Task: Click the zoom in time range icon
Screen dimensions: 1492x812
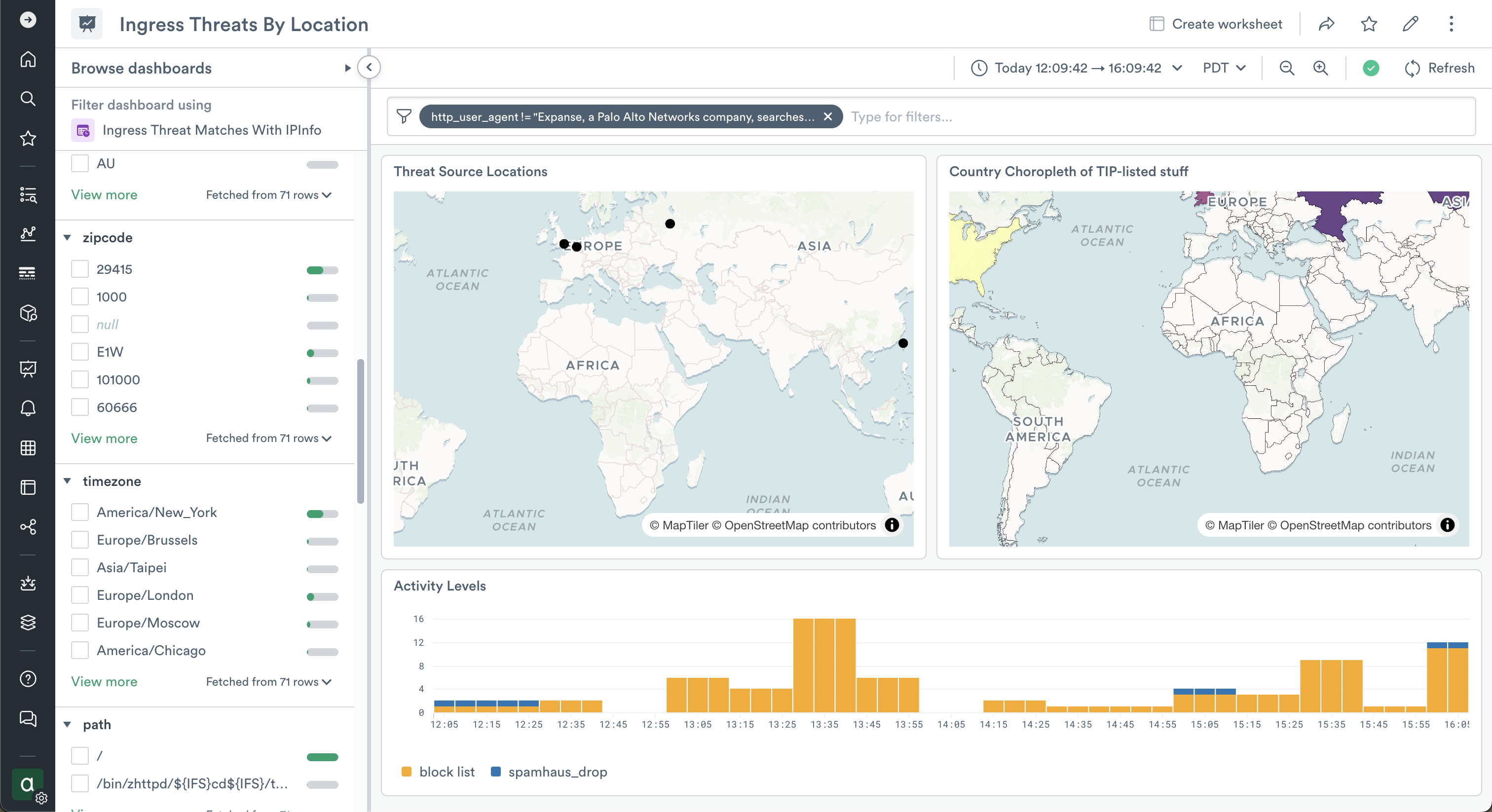Action: (1321, 68)
